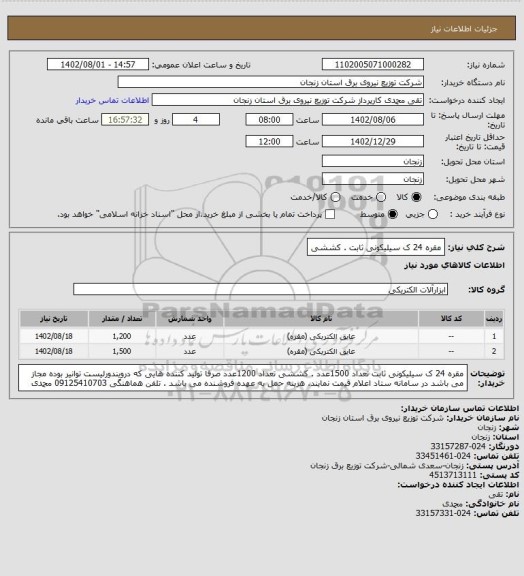
Task: Click the buyer organization name field
Action: [x=270, y=82]
